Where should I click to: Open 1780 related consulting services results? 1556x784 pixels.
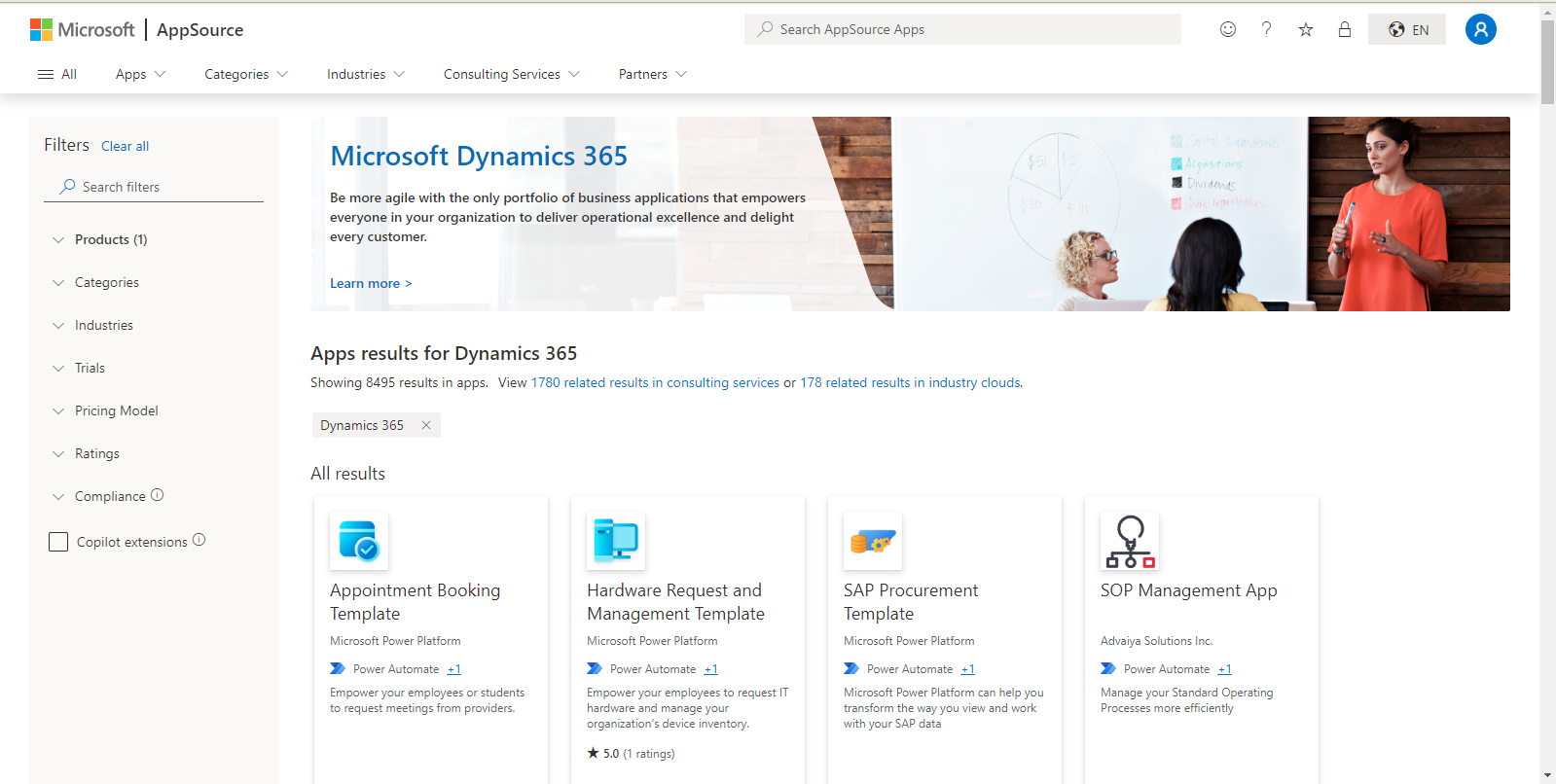pyautogui.click(x=655, y=382)
